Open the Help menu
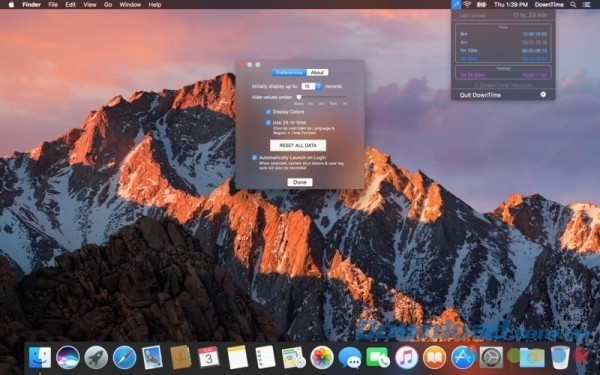Image resolution: width=600 pixels, height=375 pixels. click(155, 5)
